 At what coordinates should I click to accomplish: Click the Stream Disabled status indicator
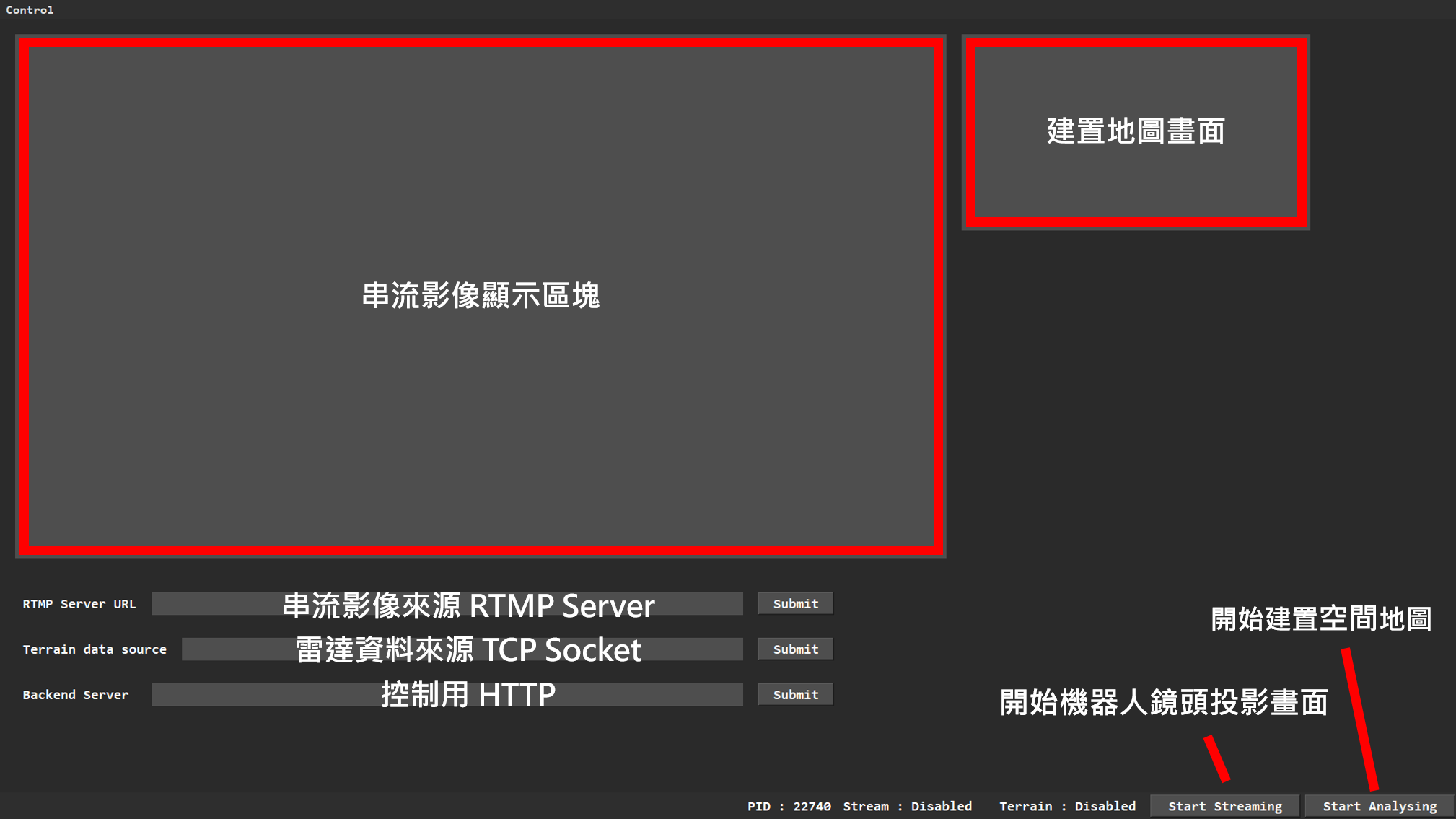(907, 806)
